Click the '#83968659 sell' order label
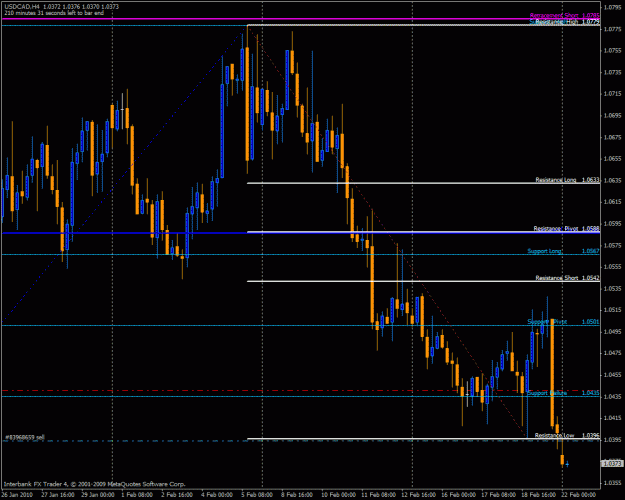This screenshot has width=625, height=500. click(25, 437)
